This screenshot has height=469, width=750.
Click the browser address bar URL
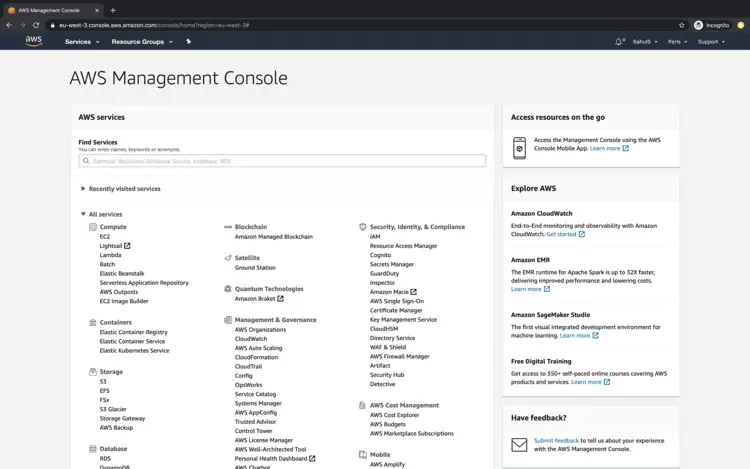pos(154,25)
